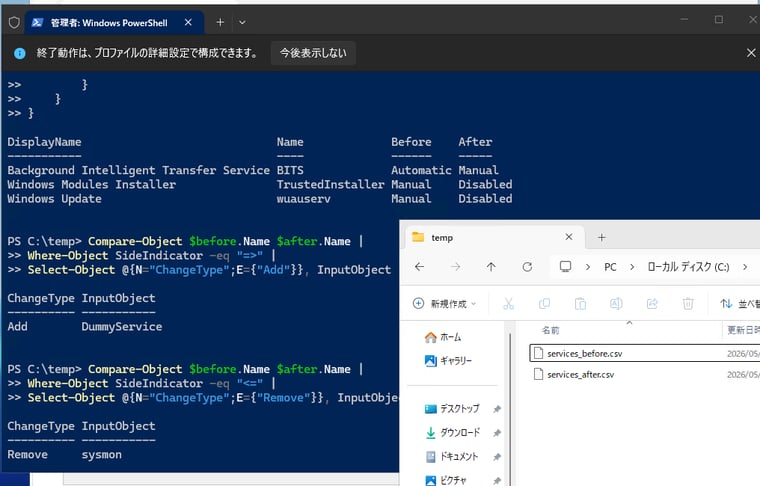The width and height of the screenshot is (760, 486).
Task: Click the navigation pane scrollbar in Explorer
Action: (x=509, y=407)
